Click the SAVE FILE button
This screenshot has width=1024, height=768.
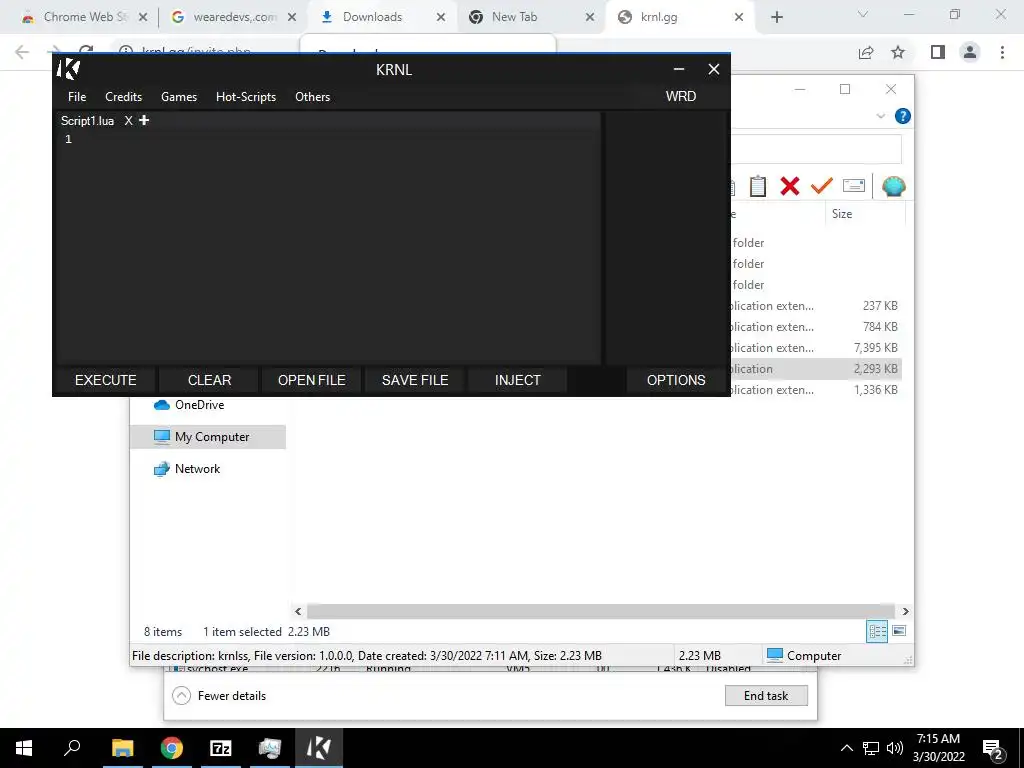pos(415,380)
